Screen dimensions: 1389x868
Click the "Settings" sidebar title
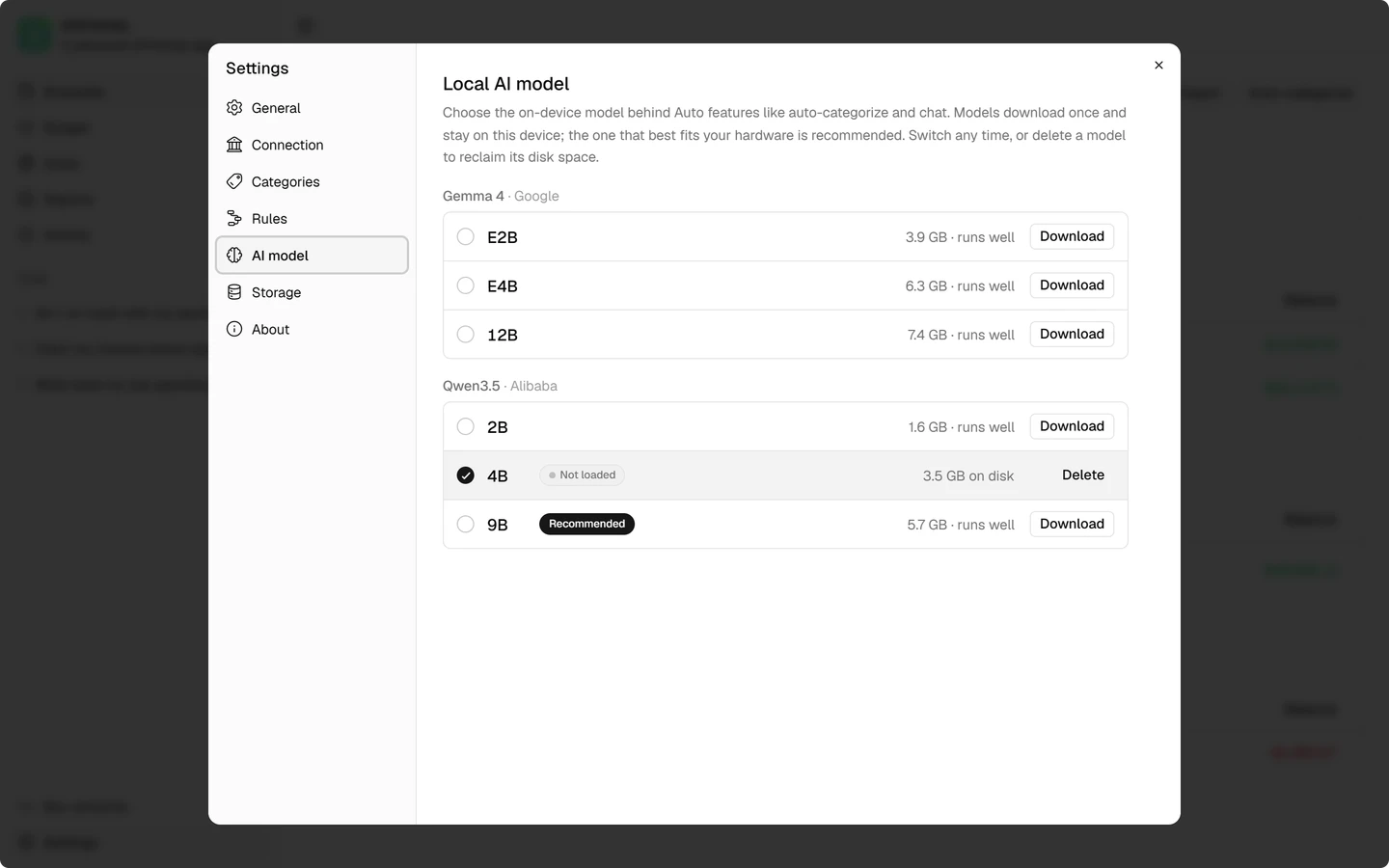(258, 68)
